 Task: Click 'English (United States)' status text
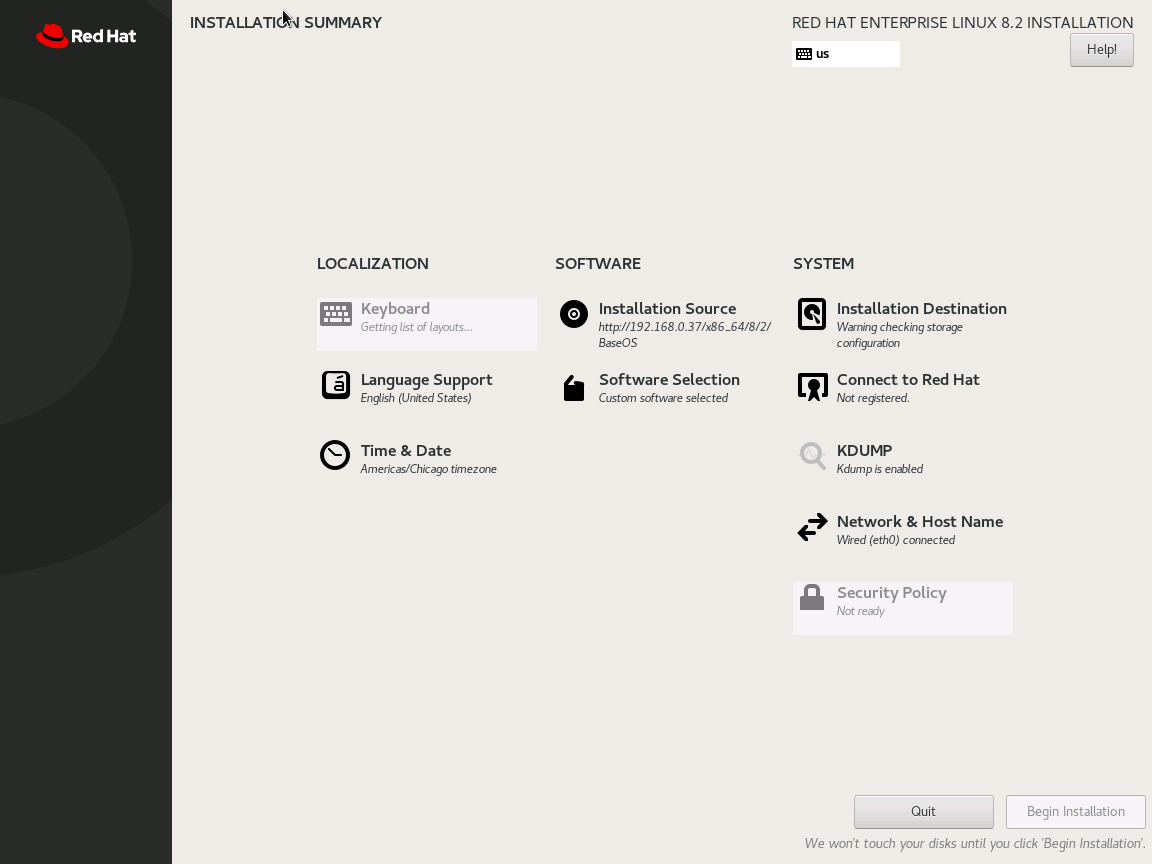click(416, 398)
